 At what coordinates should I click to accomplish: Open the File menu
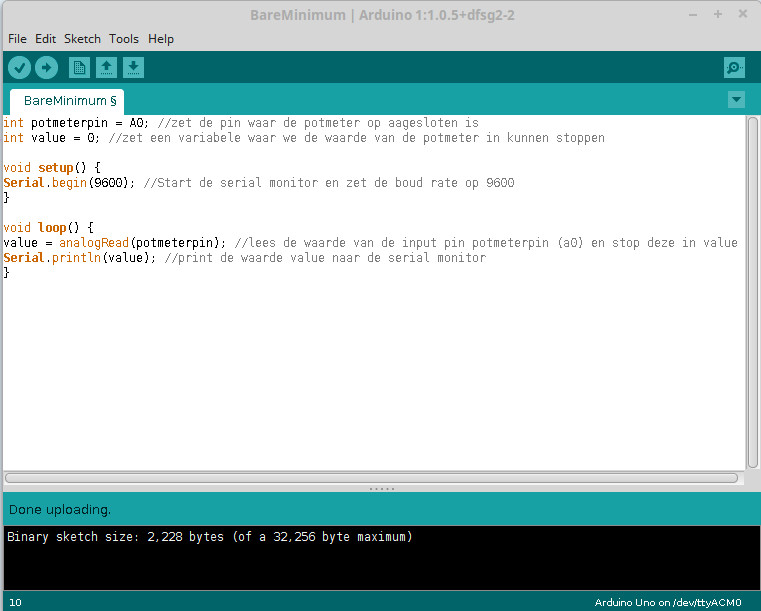(17, 39)
